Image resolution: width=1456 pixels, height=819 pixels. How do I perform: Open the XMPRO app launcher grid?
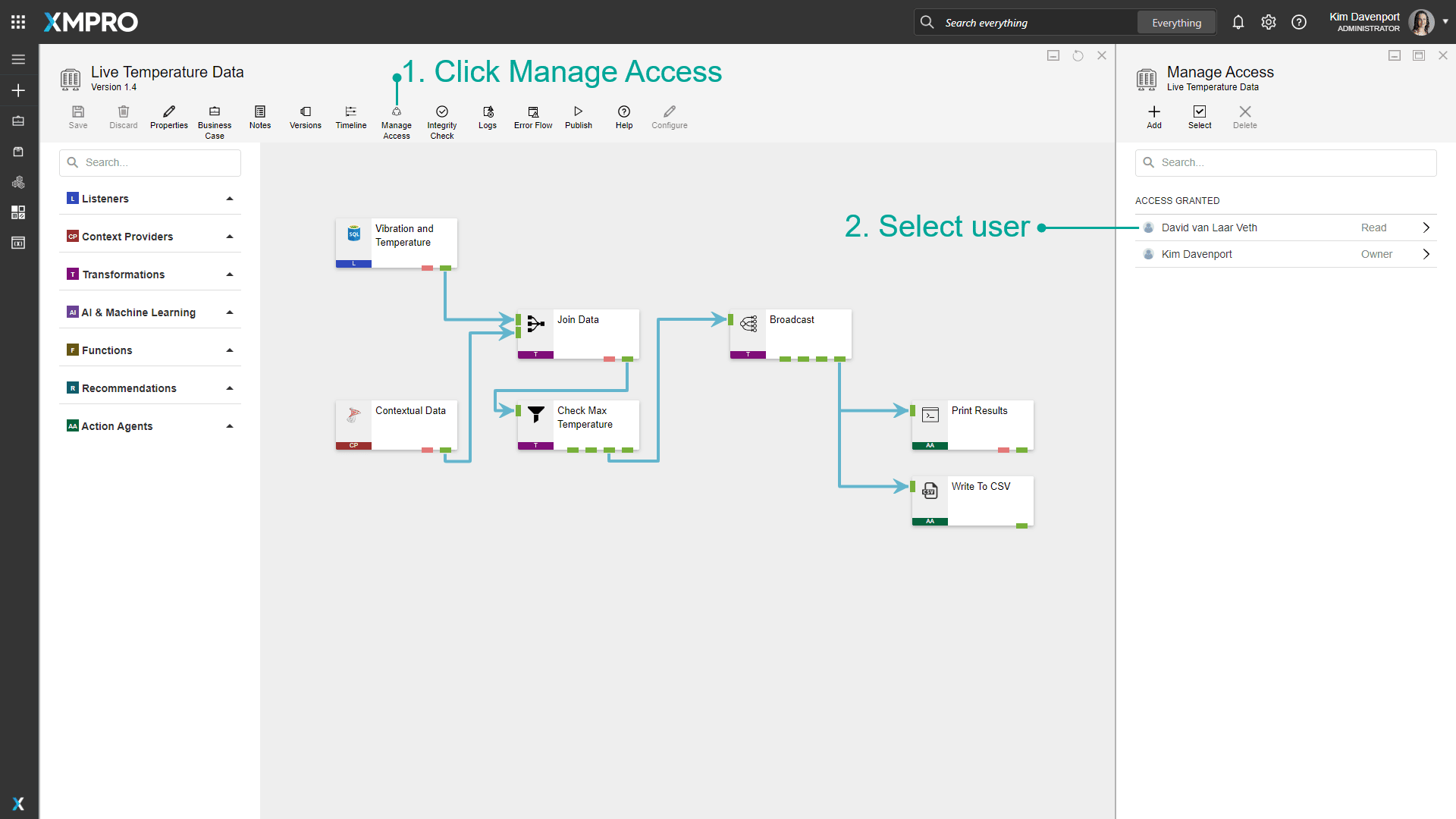[x=18, y=21]
